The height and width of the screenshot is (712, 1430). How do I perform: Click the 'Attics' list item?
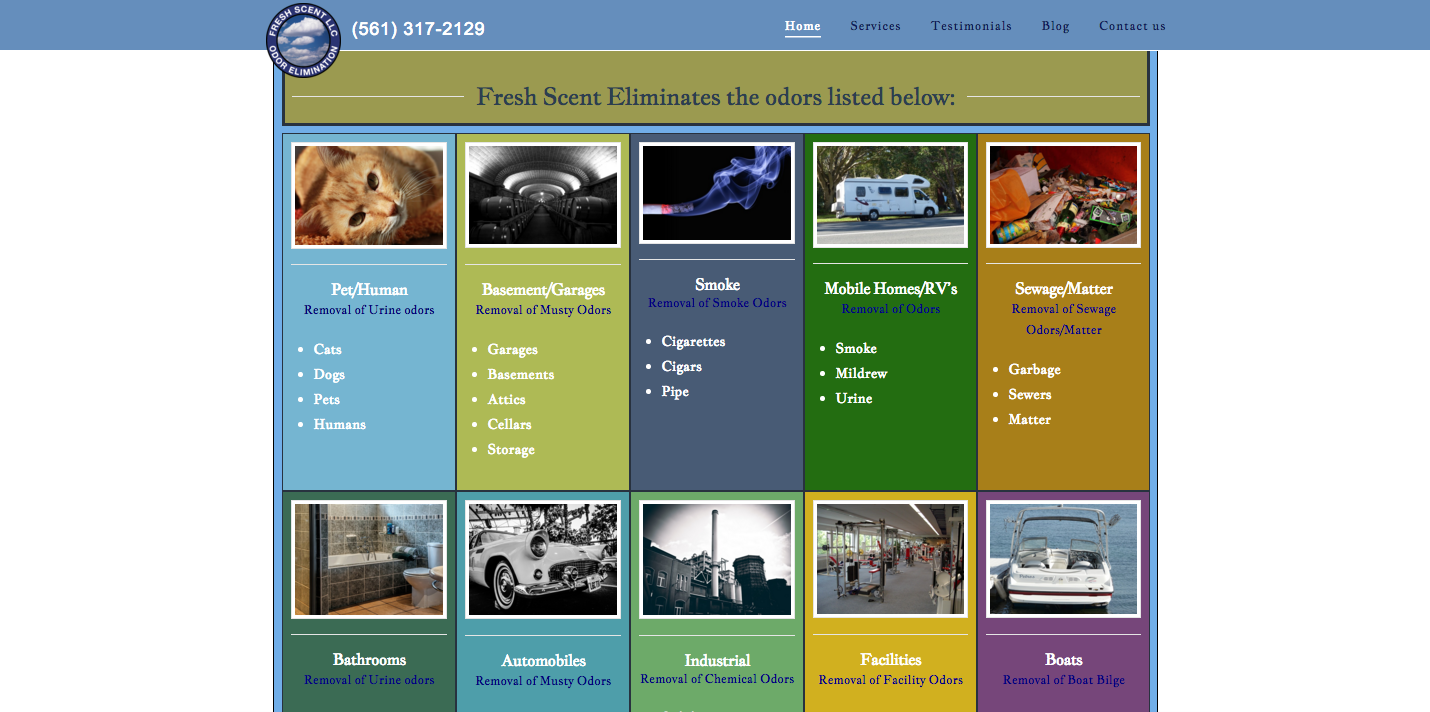click(x=506, y=400)
